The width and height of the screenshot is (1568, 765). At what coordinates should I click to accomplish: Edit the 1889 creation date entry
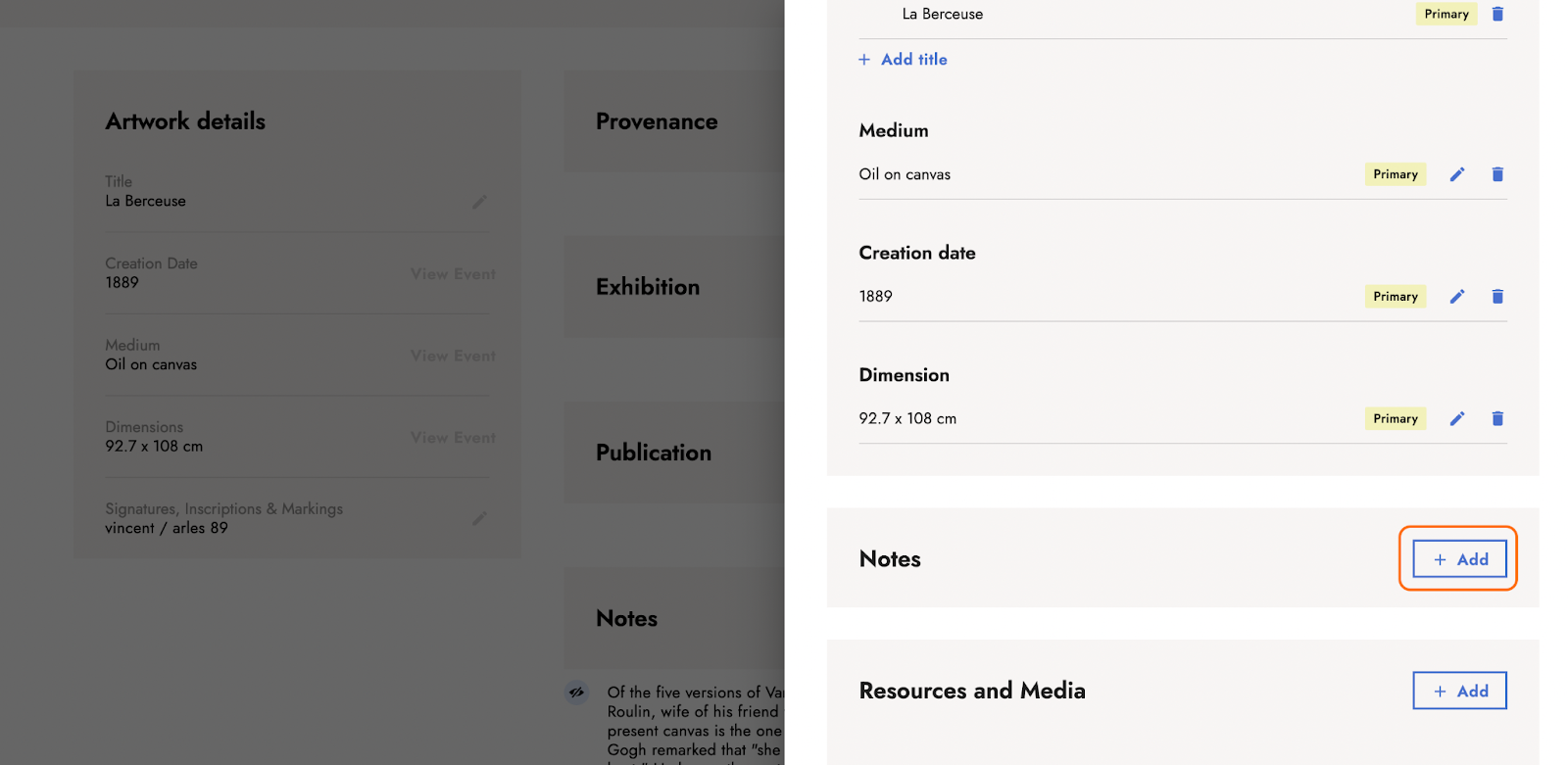click(1457, 297)
